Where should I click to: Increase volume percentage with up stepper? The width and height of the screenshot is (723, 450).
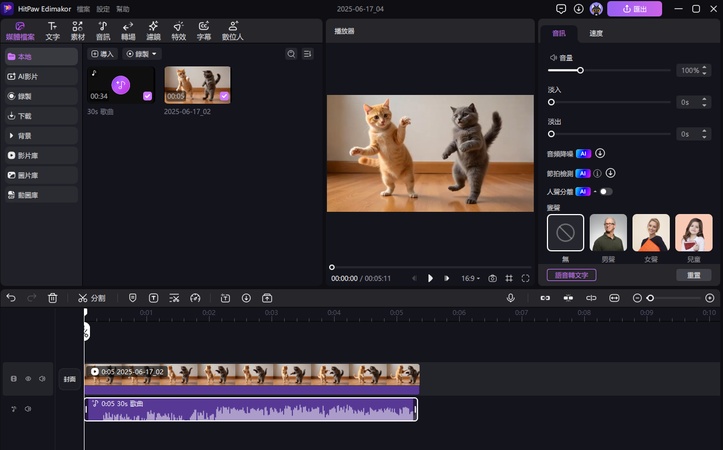coord(704,68)
